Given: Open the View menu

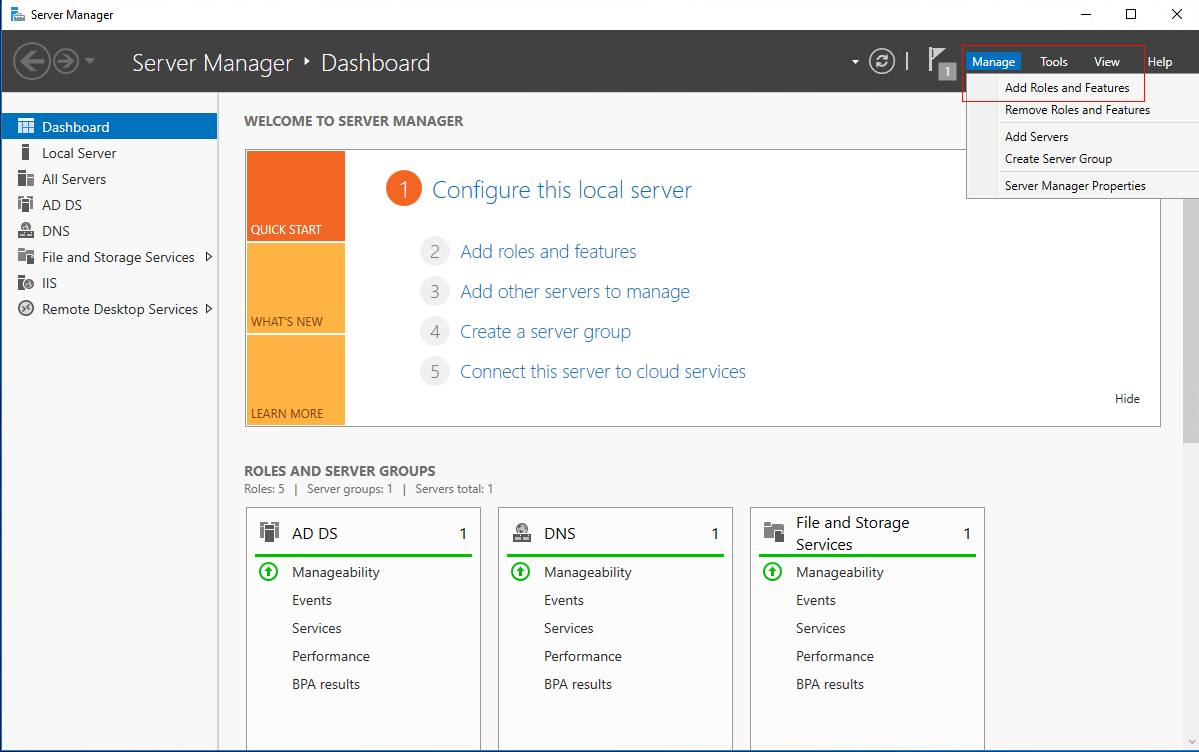Looking at the screenshot, I should pyautogui.click(x=1106, y=61).
